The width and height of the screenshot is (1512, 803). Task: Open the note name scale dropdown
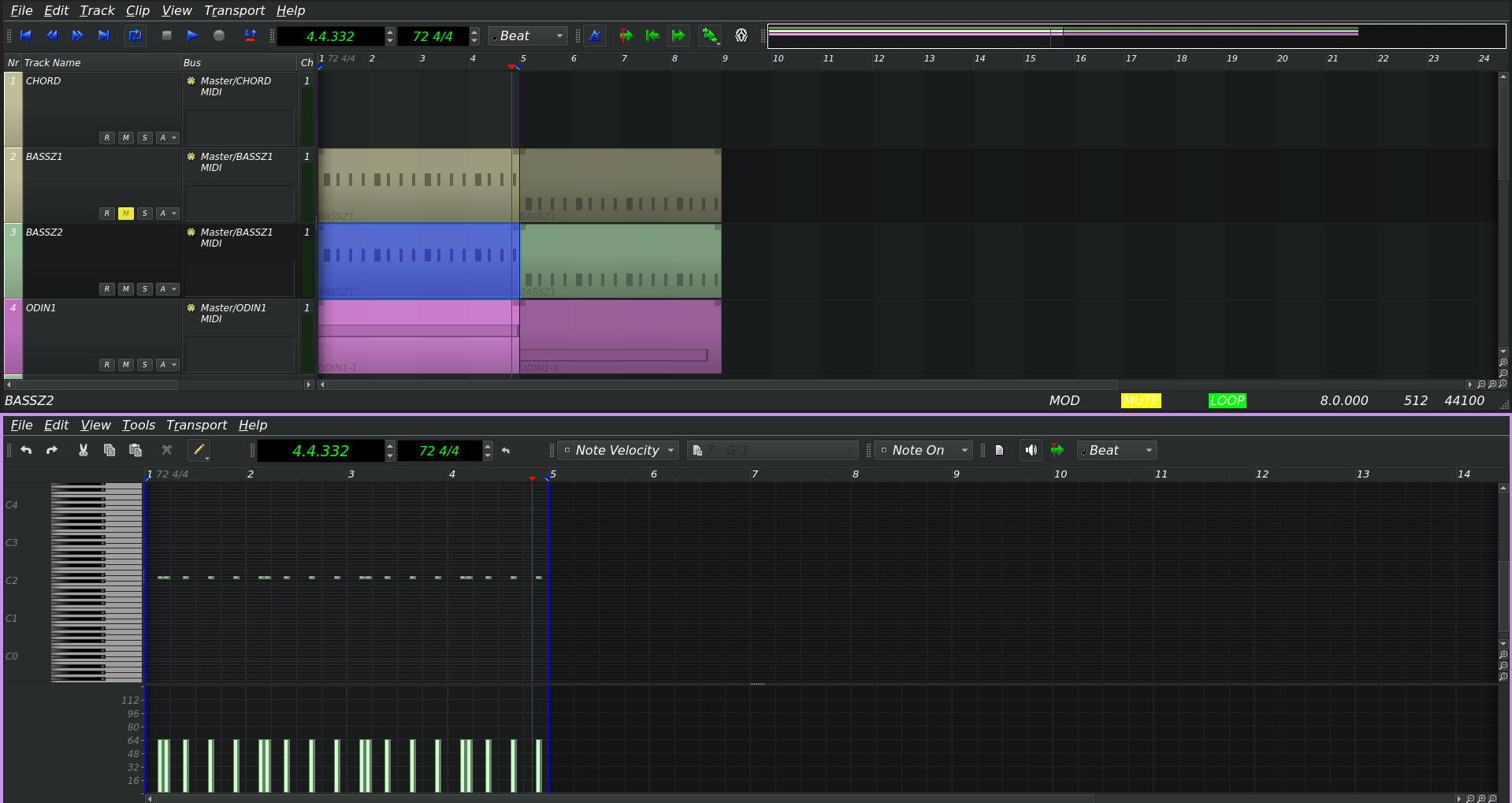click(x=773, y=450)
